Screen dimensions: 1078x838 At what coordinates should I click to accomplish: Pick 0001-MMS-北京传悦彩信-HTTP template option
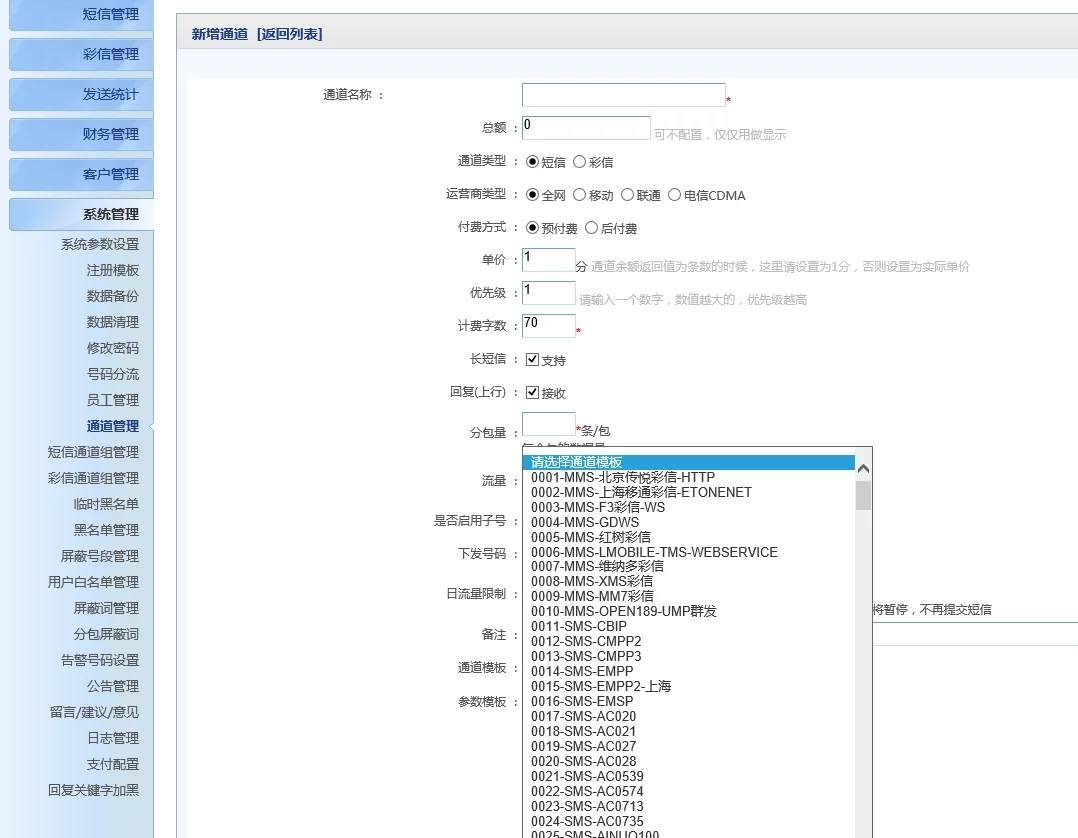tap(622, 477)
